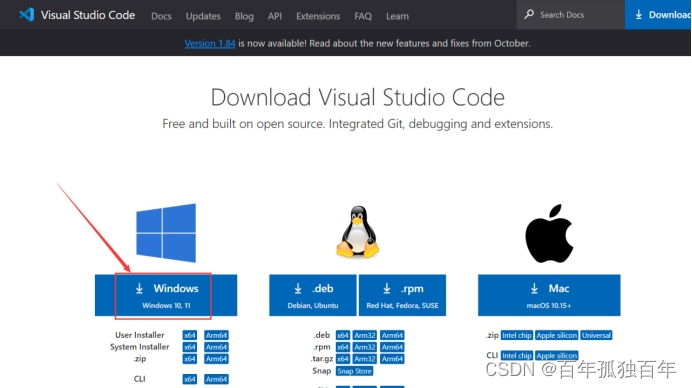Open the API nav item
The image size is (692, 388).
pos(275,16)
